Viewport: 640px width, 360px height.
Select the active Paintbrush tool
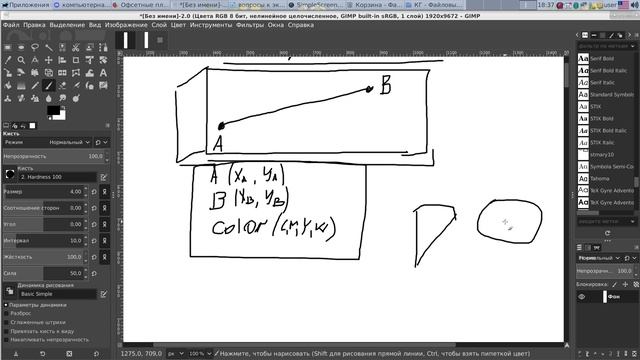(49, 86)
